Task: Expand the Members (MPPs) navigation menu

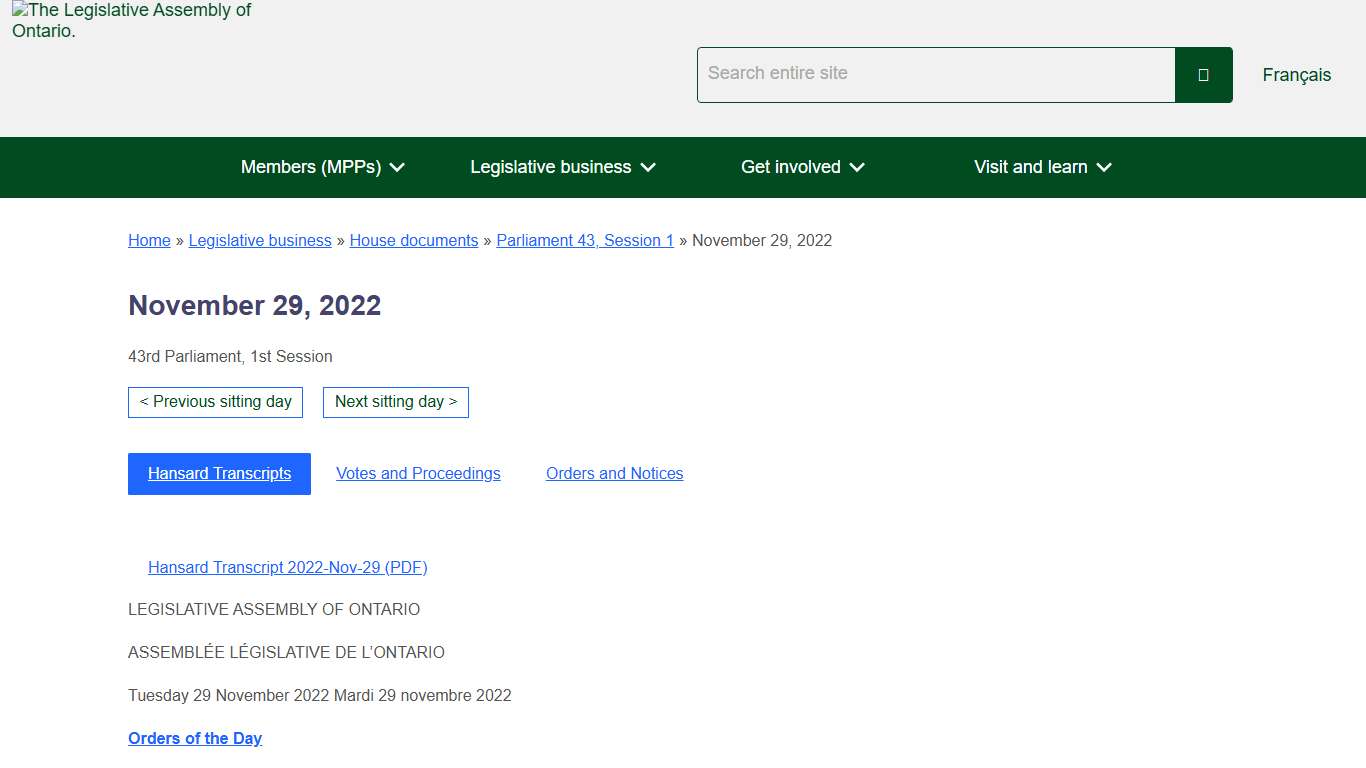Action: coord(322,167)
